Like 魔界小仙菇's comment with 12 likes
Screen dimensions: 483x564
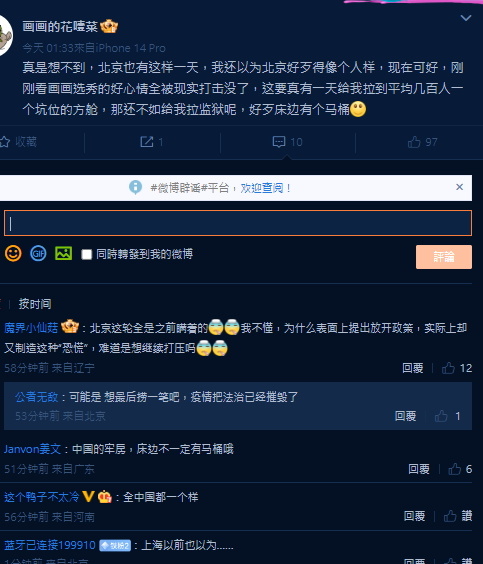pos(457,368)
